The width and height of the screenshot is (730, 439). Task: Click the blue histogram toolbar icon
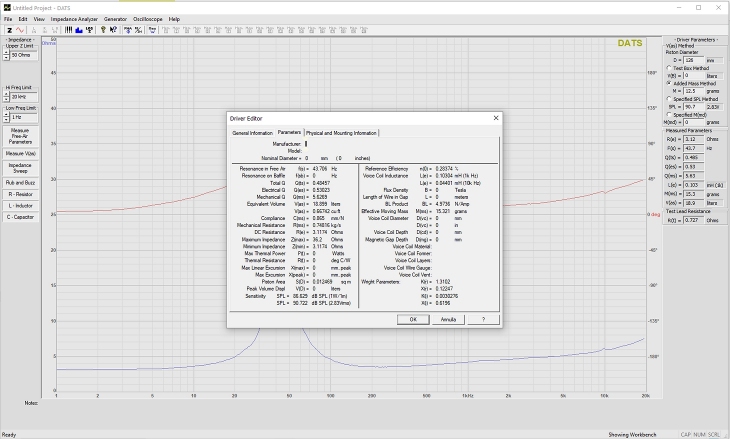[79, 30]
